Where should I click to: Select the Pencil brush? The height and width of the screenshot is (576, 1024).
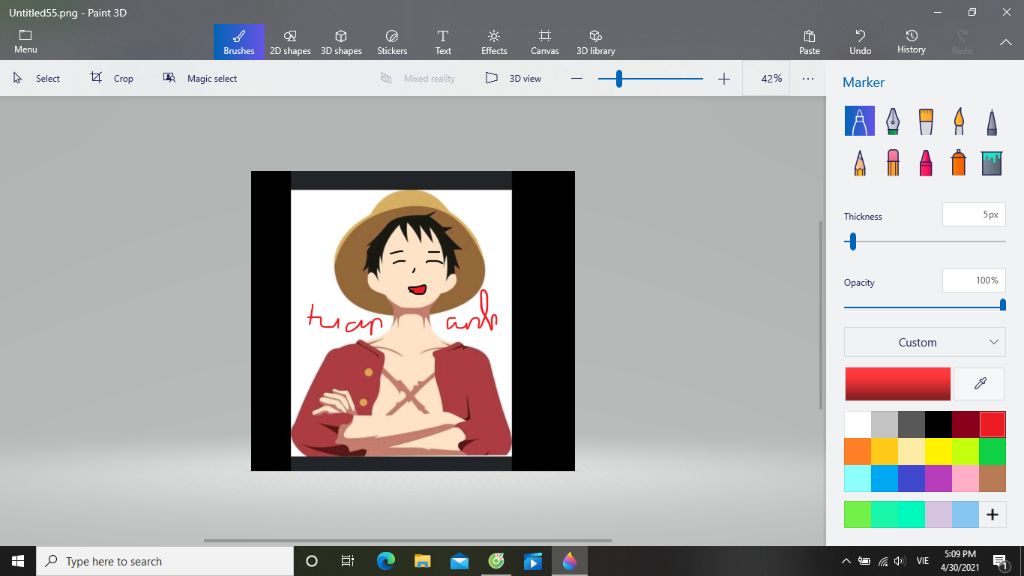point(859,163)
